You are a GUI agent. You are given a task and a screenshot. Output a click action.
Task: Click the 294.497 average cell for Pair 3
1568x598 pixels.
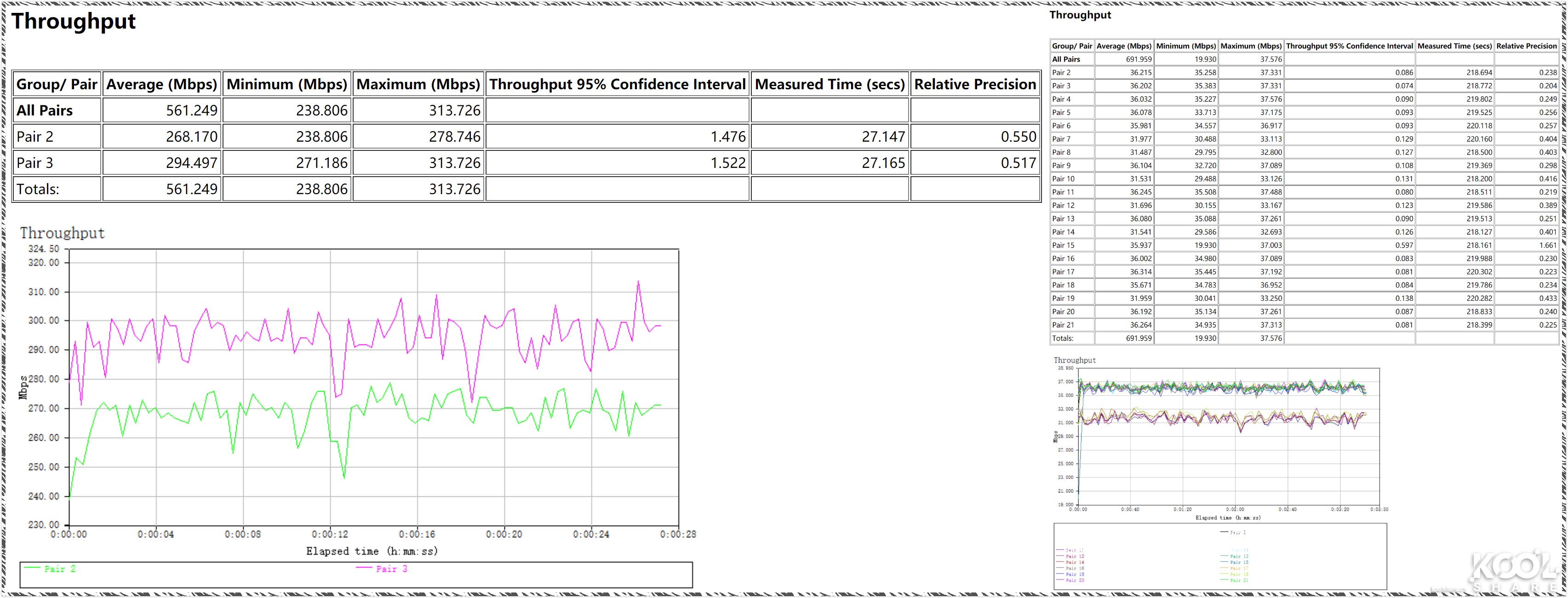tap(191, 163)
